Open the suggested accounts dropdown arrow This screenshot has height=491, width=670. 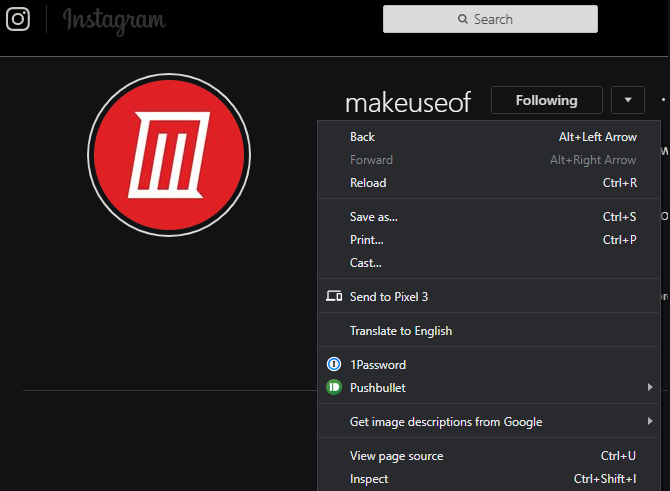tap(627, 100)
